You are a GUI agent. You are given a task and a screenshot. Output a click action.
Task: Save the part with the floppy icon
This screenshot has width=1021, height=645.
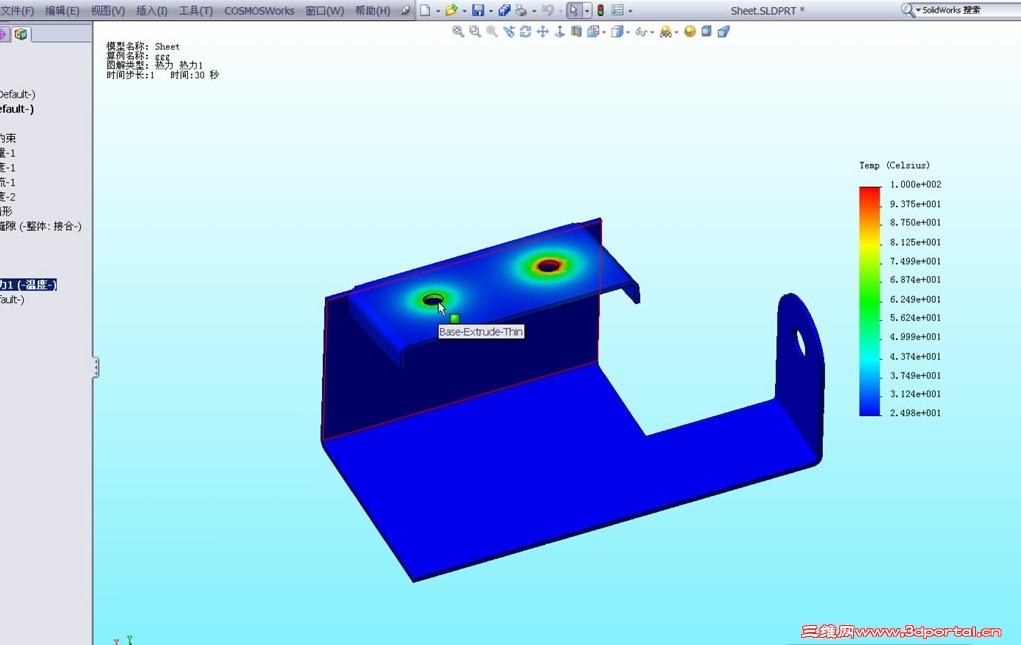(x=478, y=10)
